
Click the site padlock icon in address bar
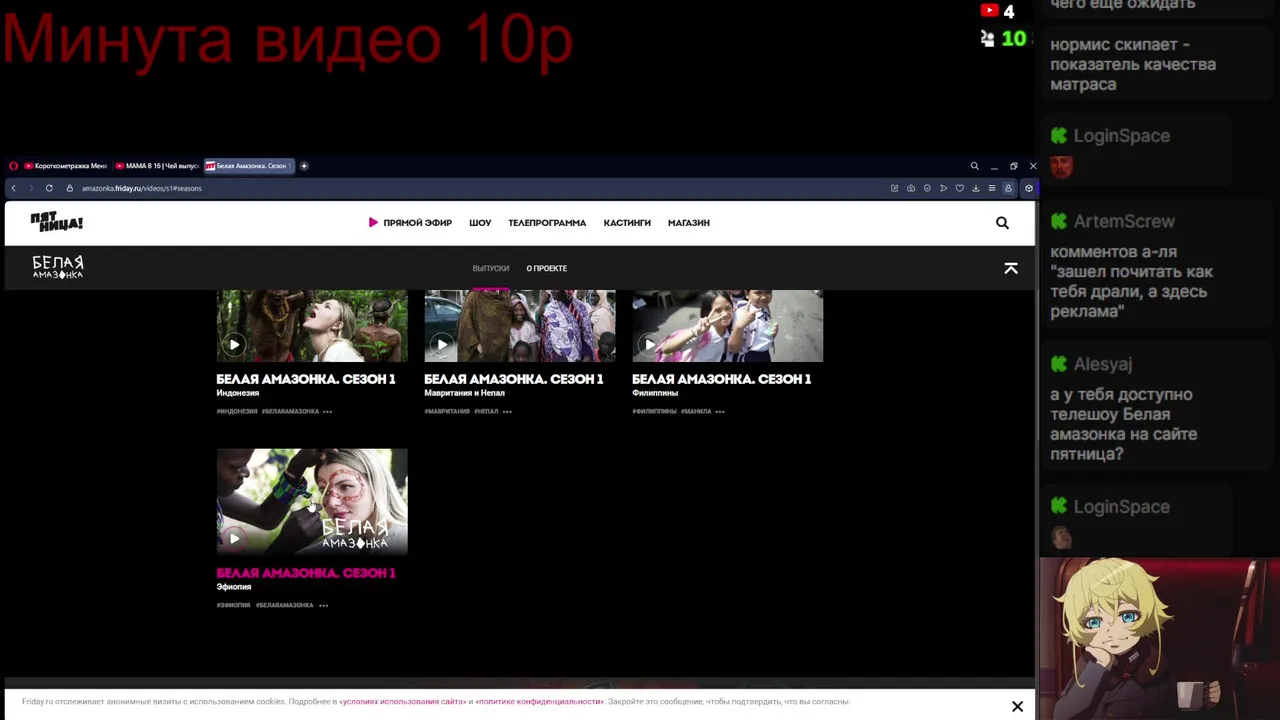point(70,188)
